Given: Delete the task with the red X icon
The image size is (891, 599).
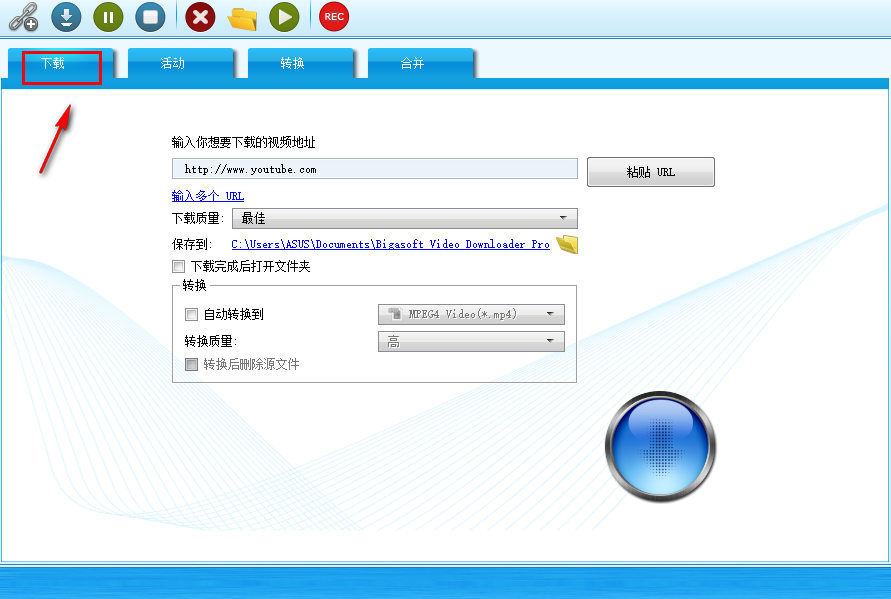Looking at the screenshot, I should point(200,16).
